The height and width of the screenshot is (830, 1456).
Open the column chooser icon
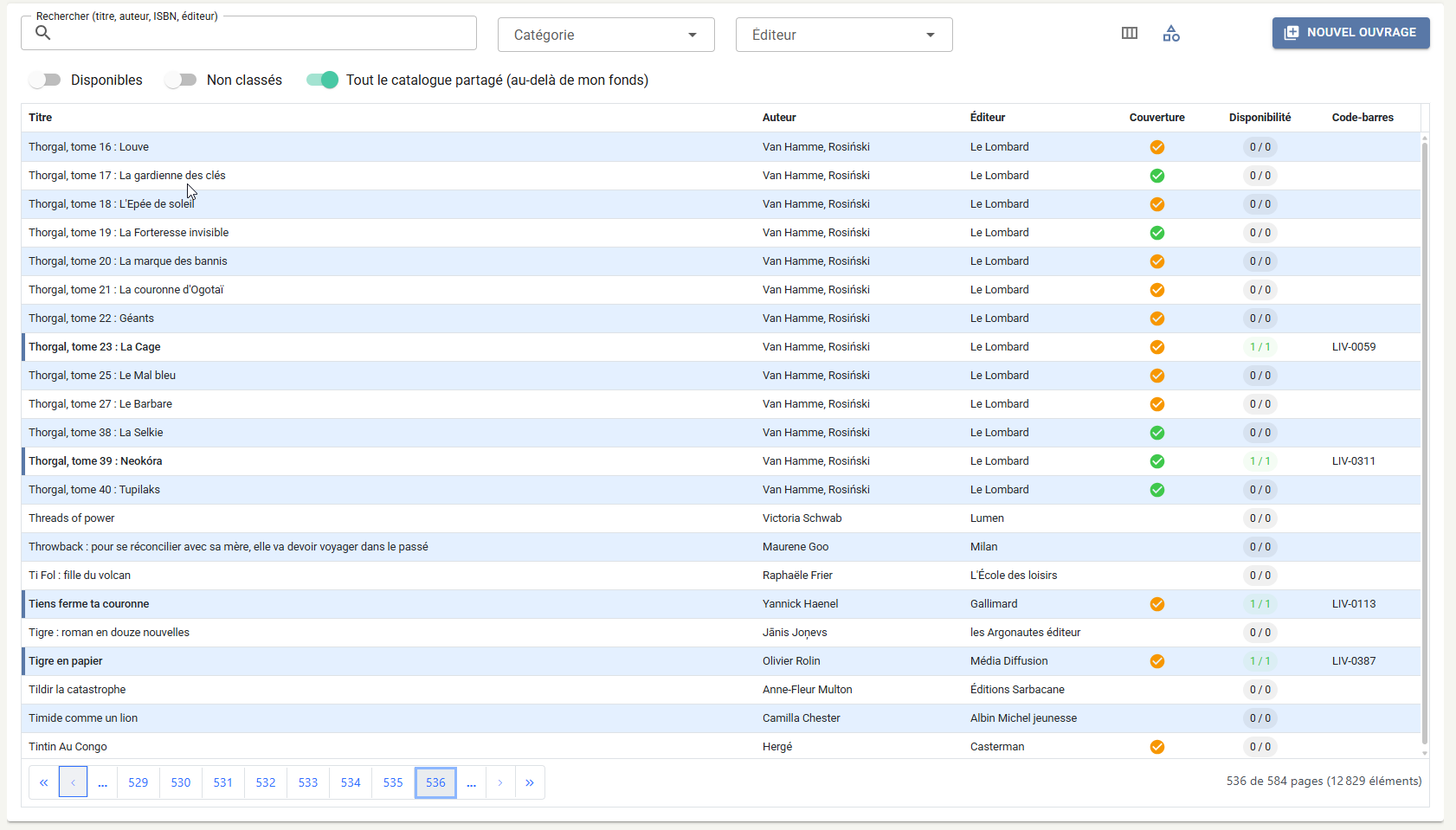[x=1130, y=33]
